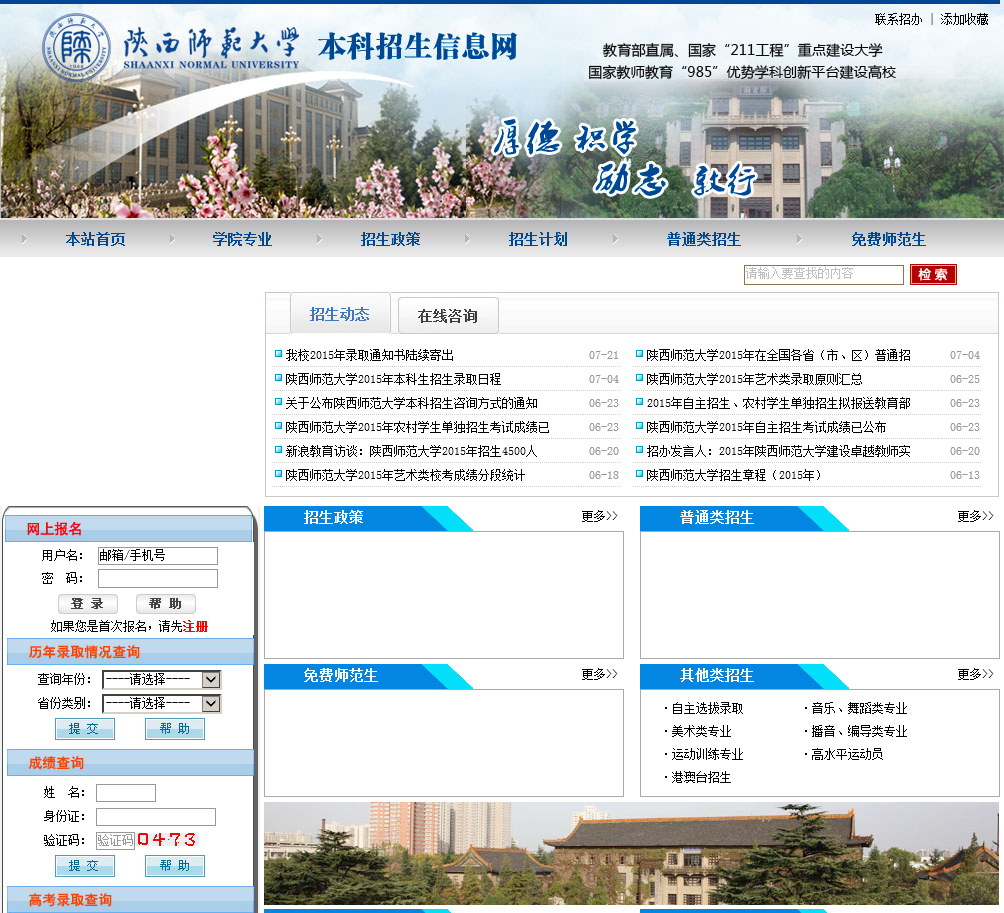Open the 联系招办 link
Viewport: 1004px width, 913px height.
click(898, 20)
